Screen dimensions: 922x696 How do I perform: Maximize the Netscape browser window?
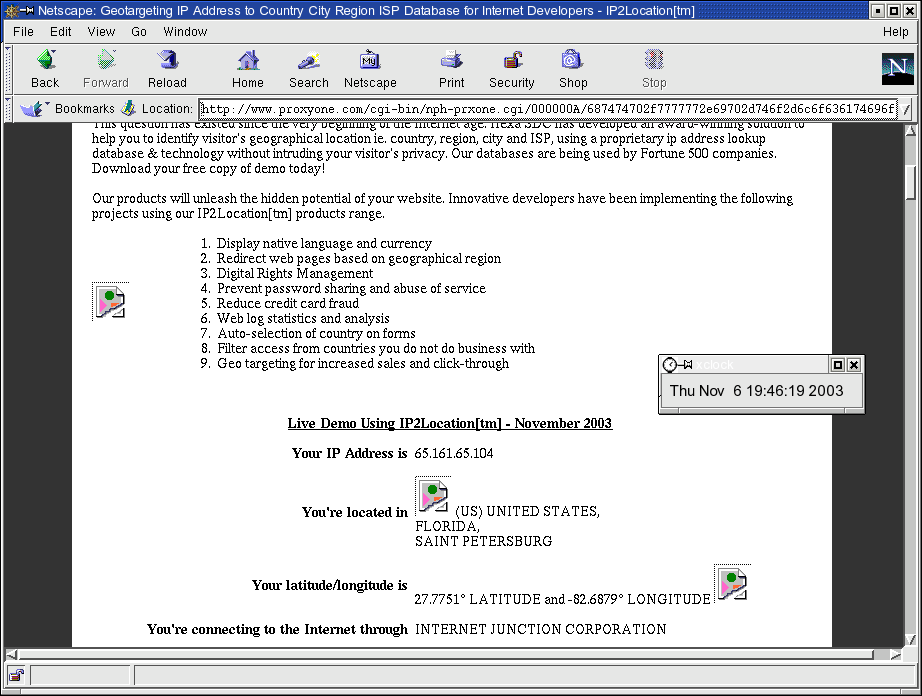[893, 11]
